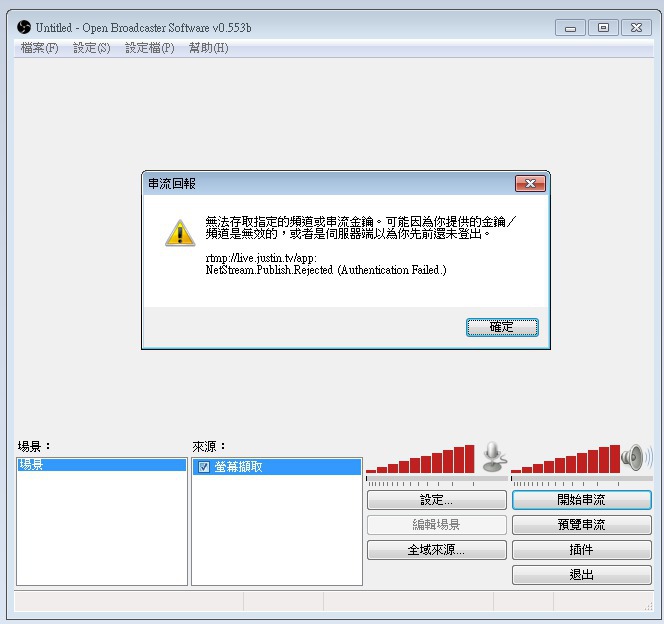
Task: Click the 預覽串流 button
Action: pos(581,525)
